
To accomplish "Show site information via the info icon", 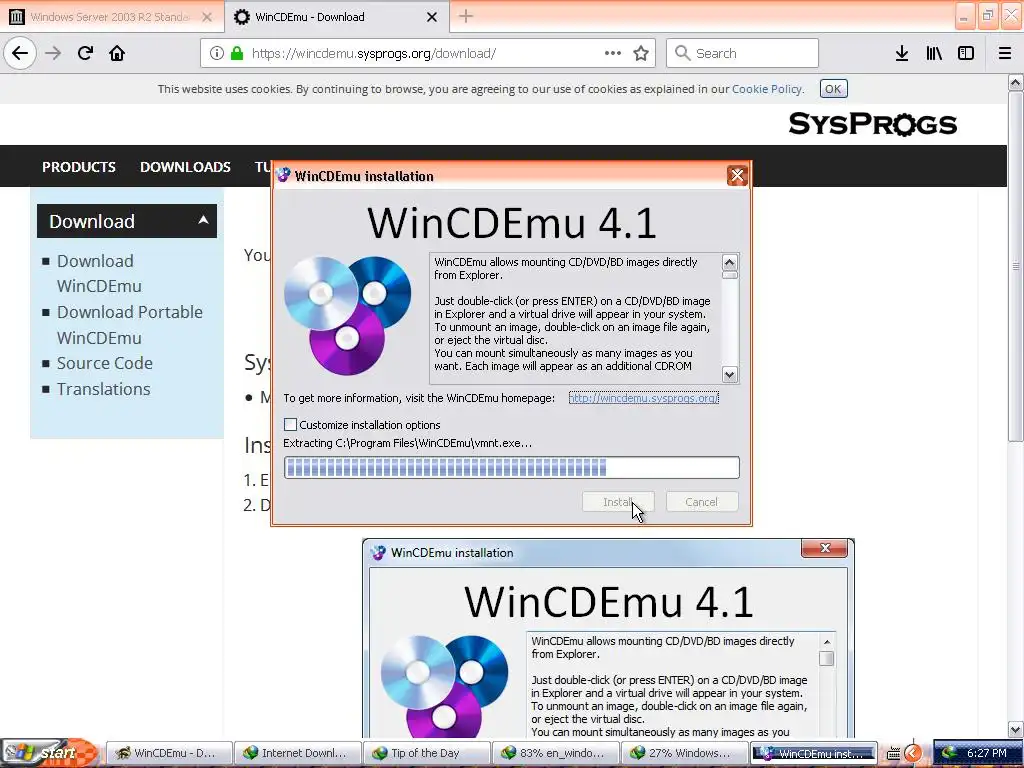I will click(x=217, y=53).
